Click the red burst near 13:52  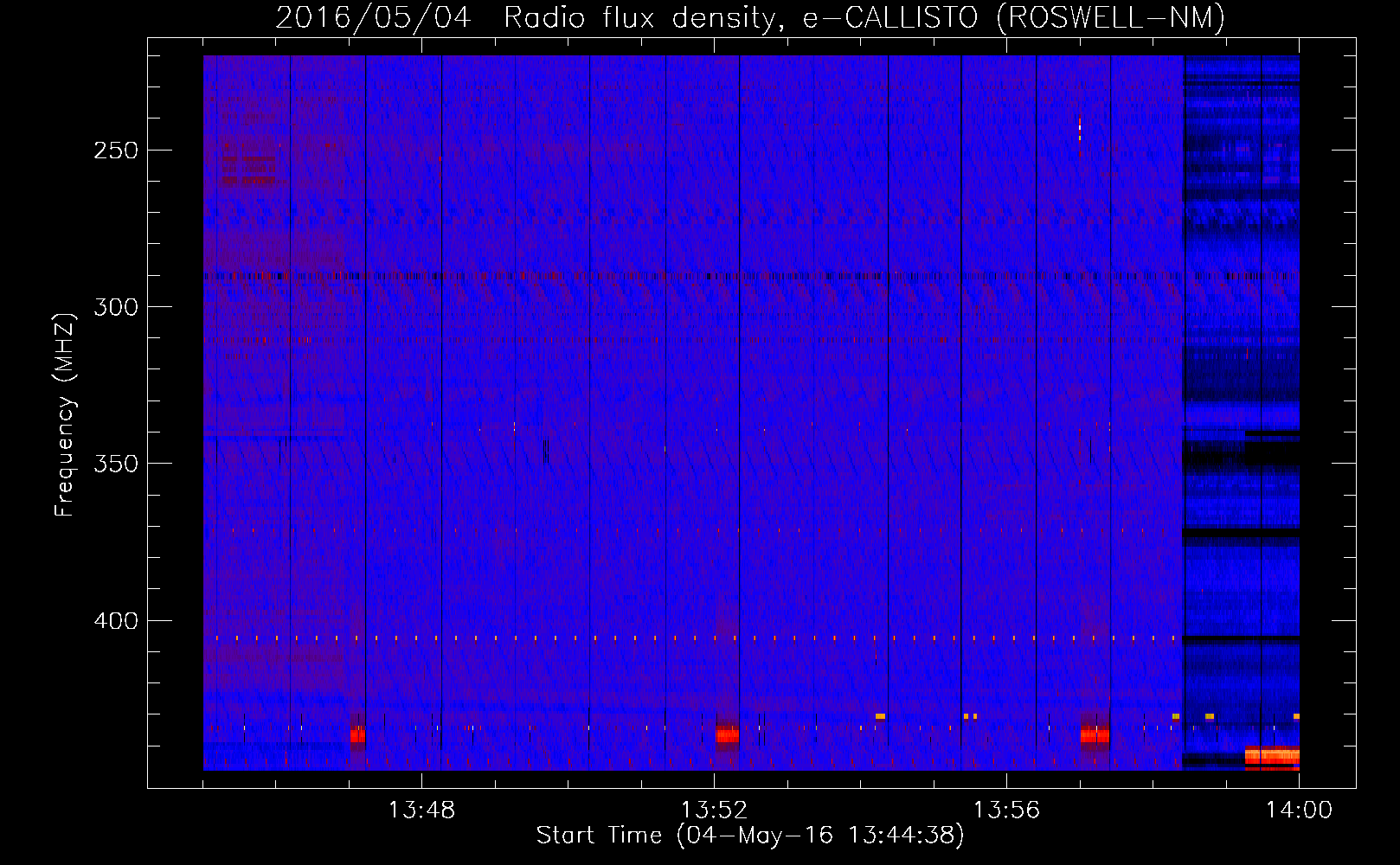728,734
